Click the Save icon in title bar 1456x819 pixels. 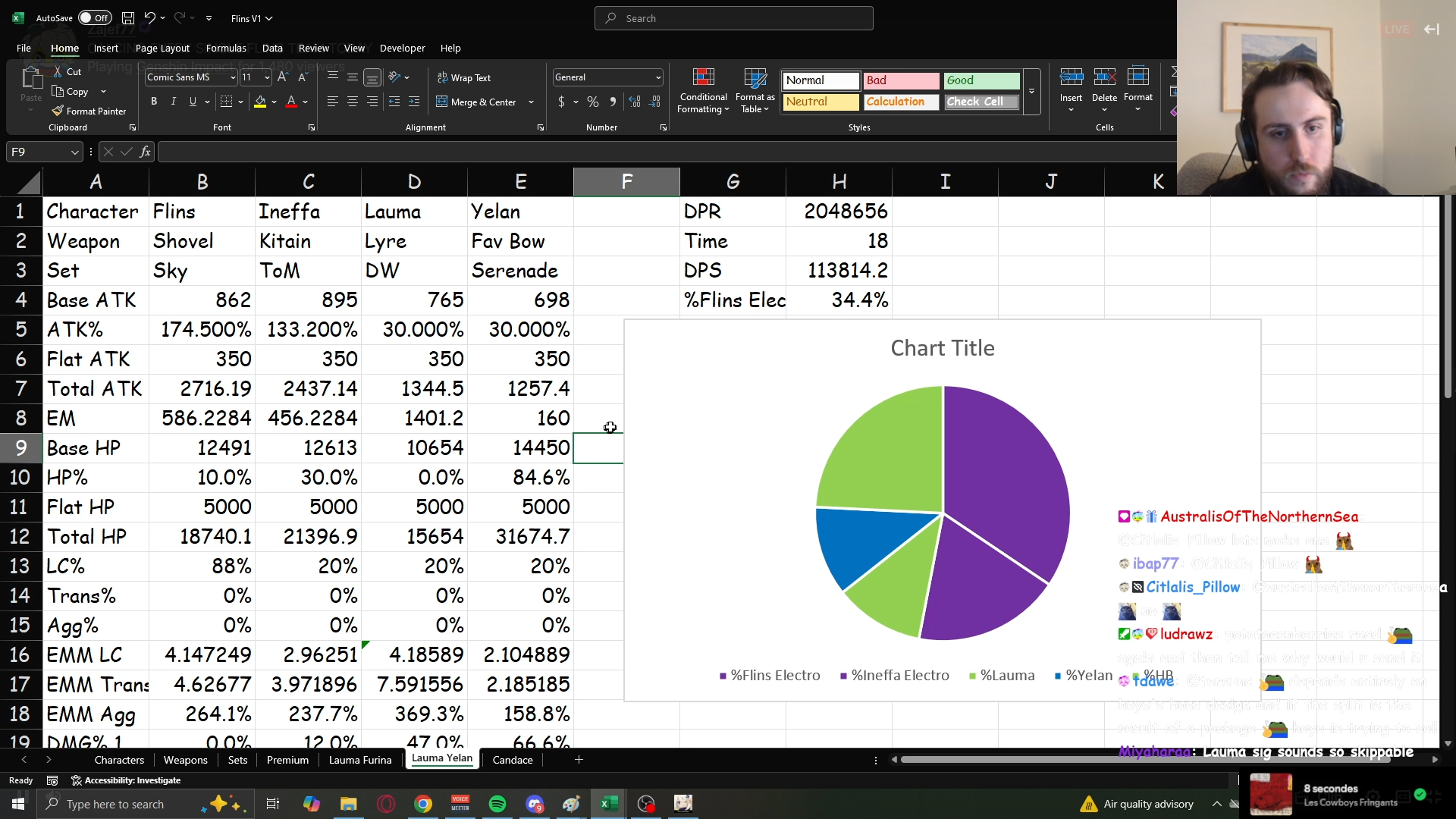pos(128,18)
